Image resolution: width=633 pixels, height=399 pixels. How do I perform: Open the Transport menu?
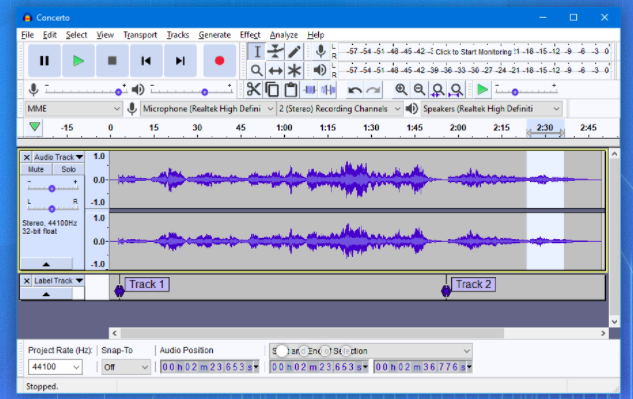click(140, 35)
